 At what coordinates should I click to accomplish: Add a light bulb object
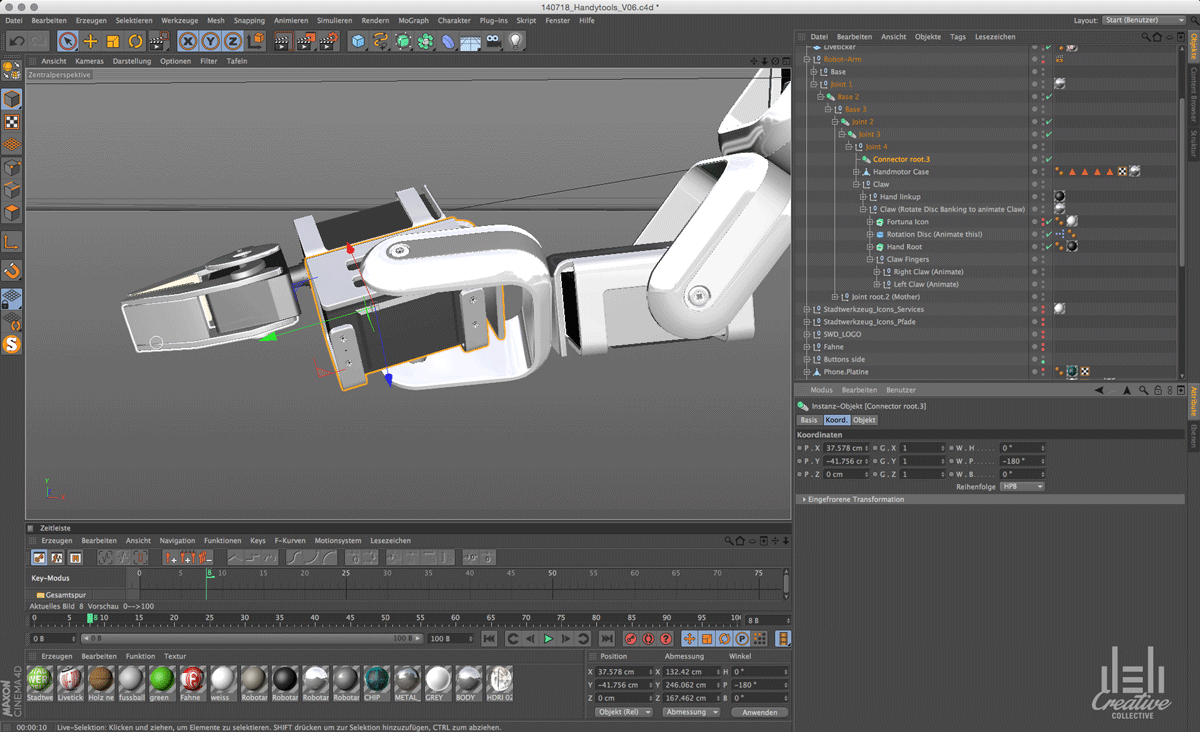point(515,41)
